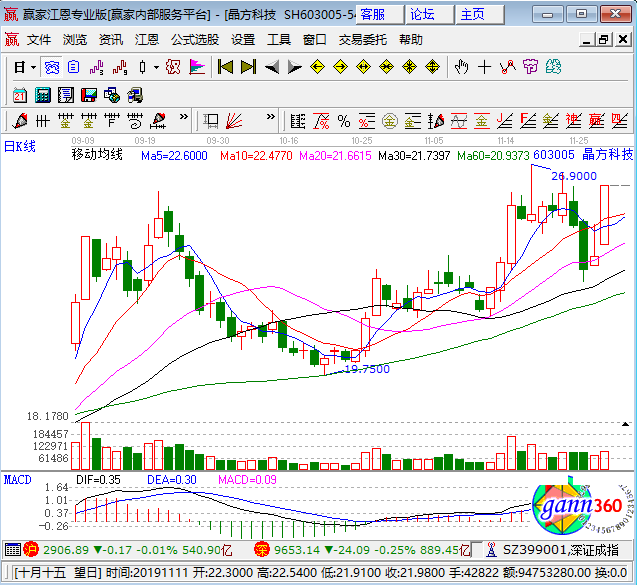This screenshot has height=585, width=637.
Task: Click the red Gann fan lines icon
Action: point(234,121)
